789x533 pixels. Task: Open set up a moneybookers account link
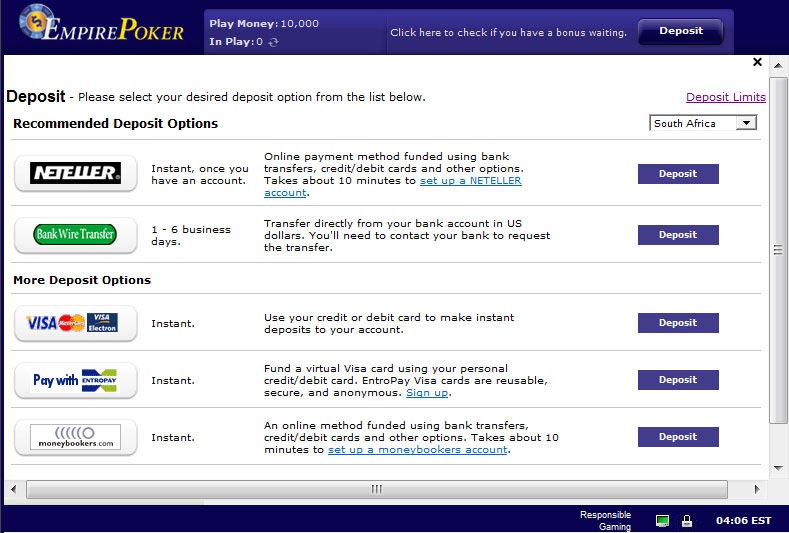[418, 449]
